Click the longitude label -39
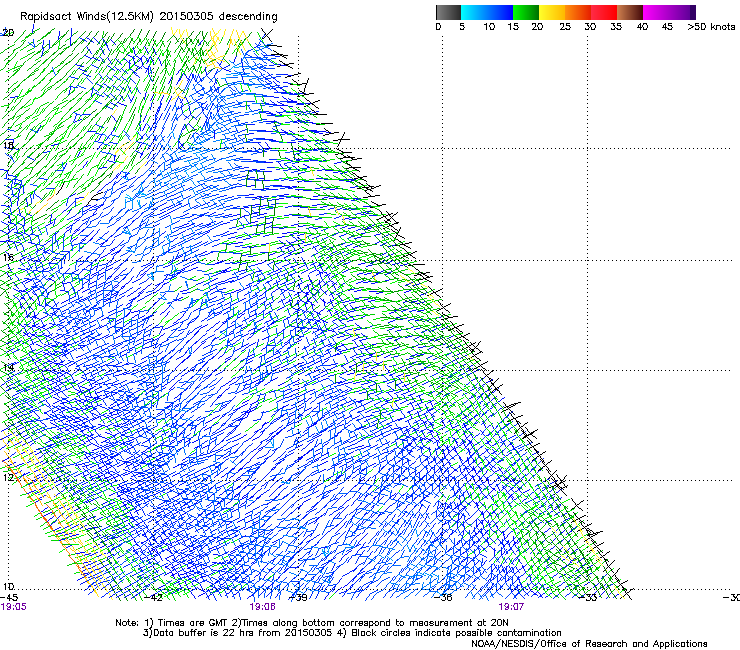 (x=298, y=597)
